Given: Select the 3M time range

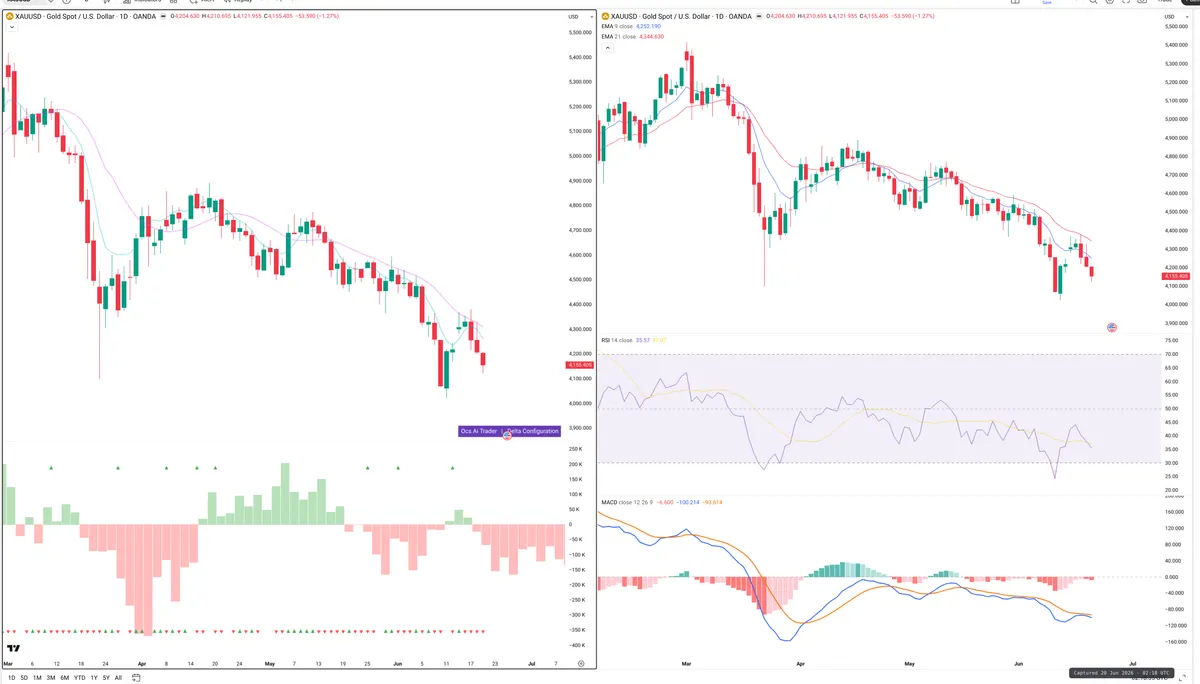Looking at the screenshot, I should tap(51, 678).
